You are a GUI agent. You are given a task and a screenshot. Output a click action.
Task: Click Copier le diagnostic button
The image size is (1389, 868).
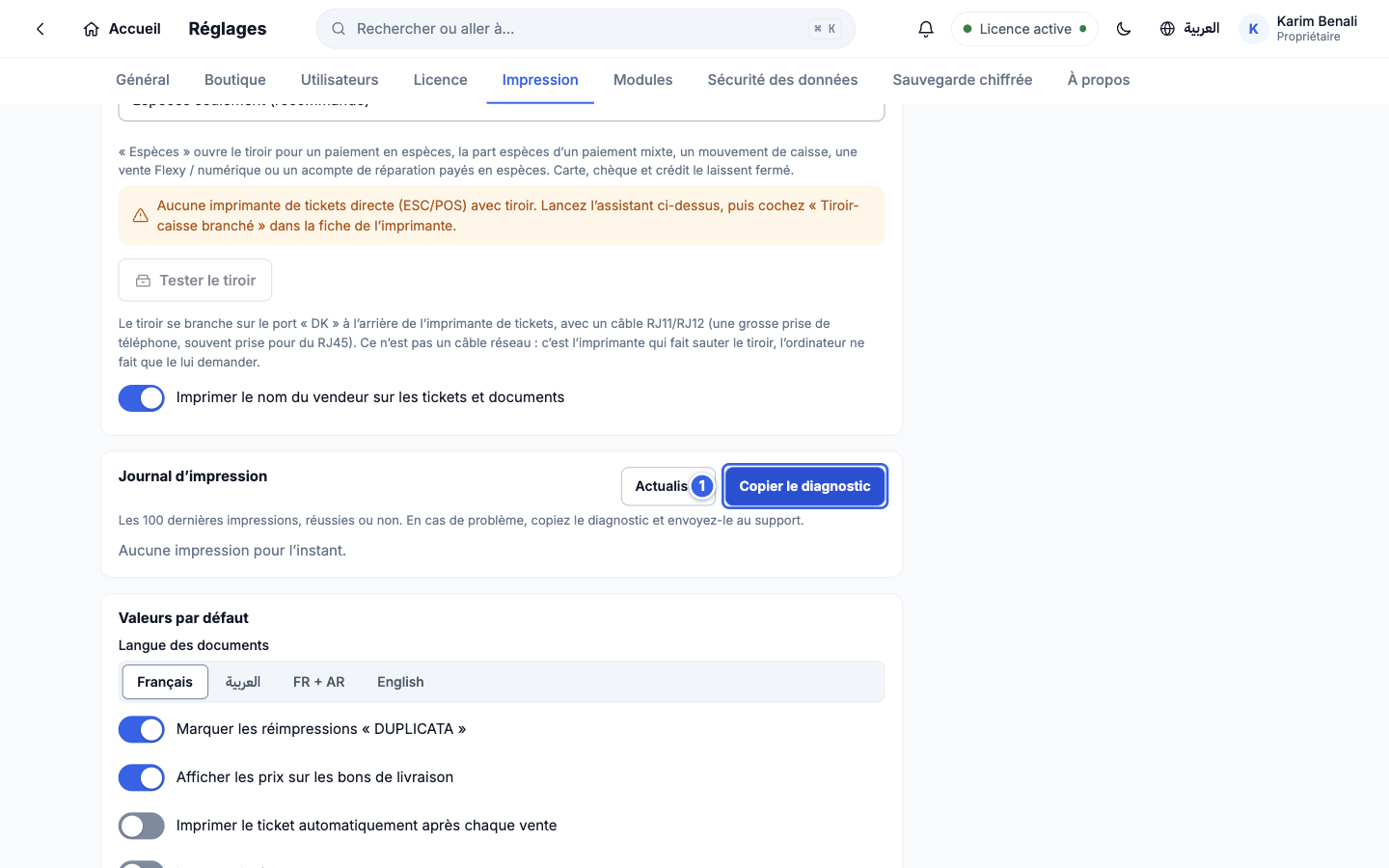805,486
